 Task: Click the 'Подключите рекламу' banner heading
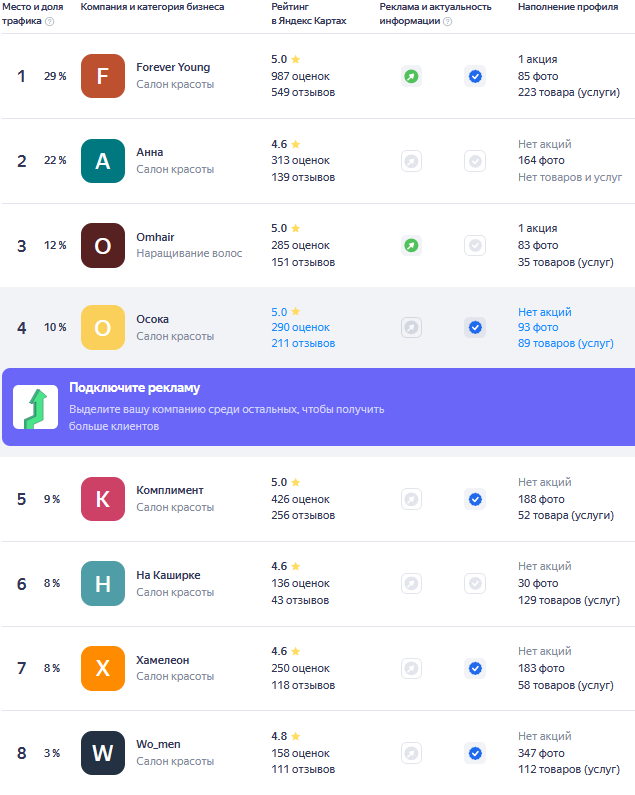click(134, 388)
